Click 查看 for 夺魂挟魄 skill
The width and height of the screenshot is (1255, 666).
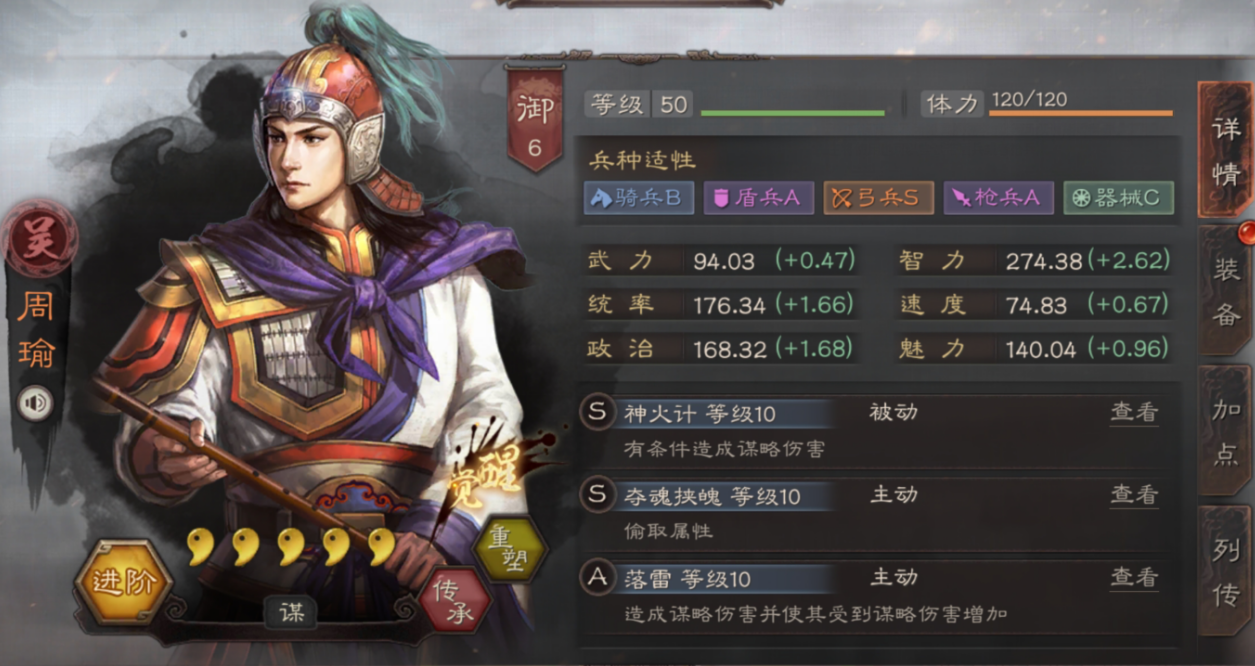tap(1134, 495)
